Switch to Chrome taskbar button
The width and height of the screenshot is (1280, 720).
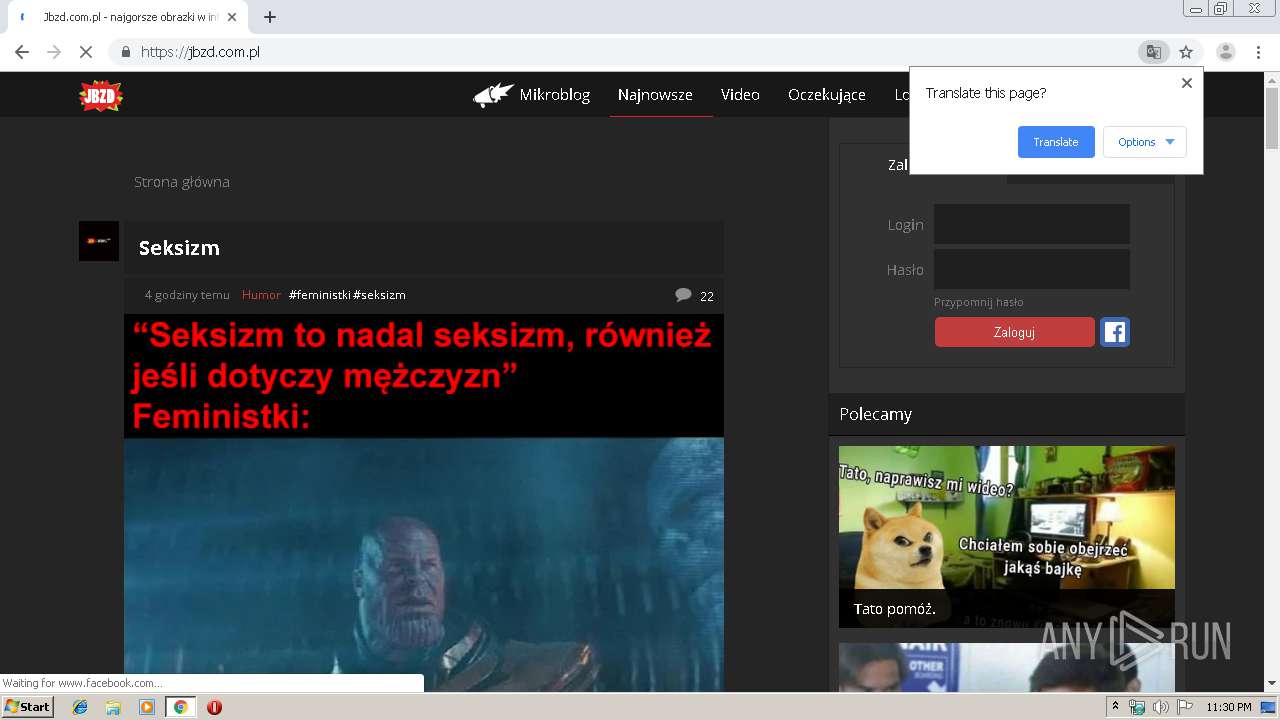180,707
